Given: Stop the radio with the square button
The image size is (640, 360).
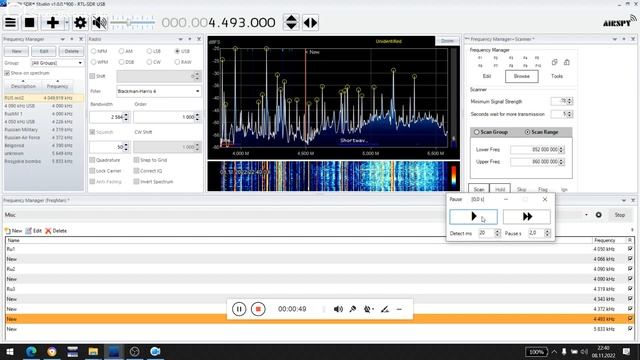Looking at the screenshot, I should point(29,22).
